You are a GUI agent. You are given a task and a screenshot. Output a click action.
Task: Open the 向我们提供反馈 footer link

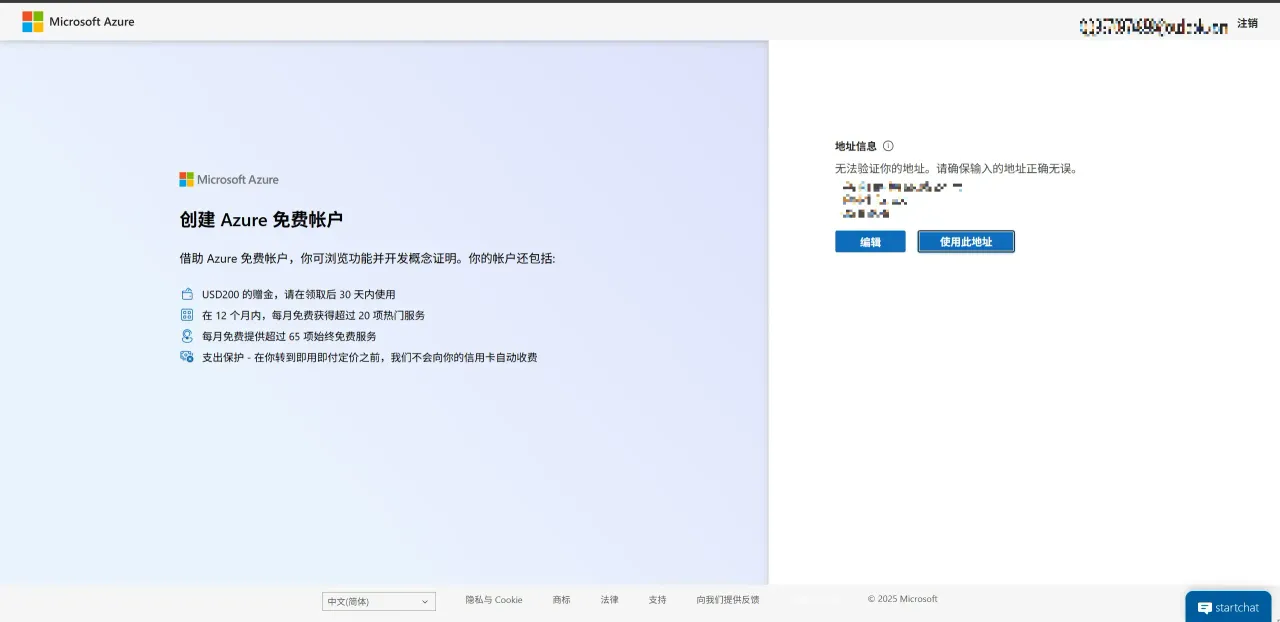[728, 600]
